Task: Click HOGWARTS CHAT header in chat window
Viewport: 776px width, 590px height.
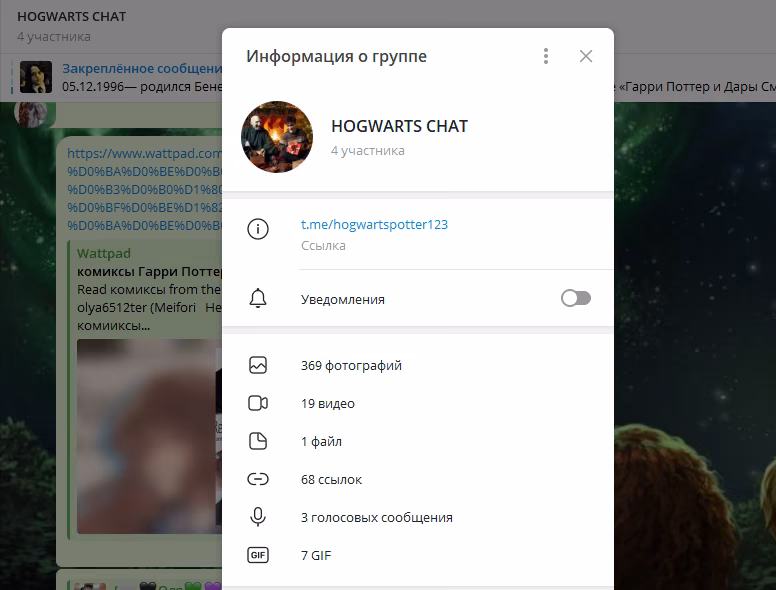Action: coord(72,16)
